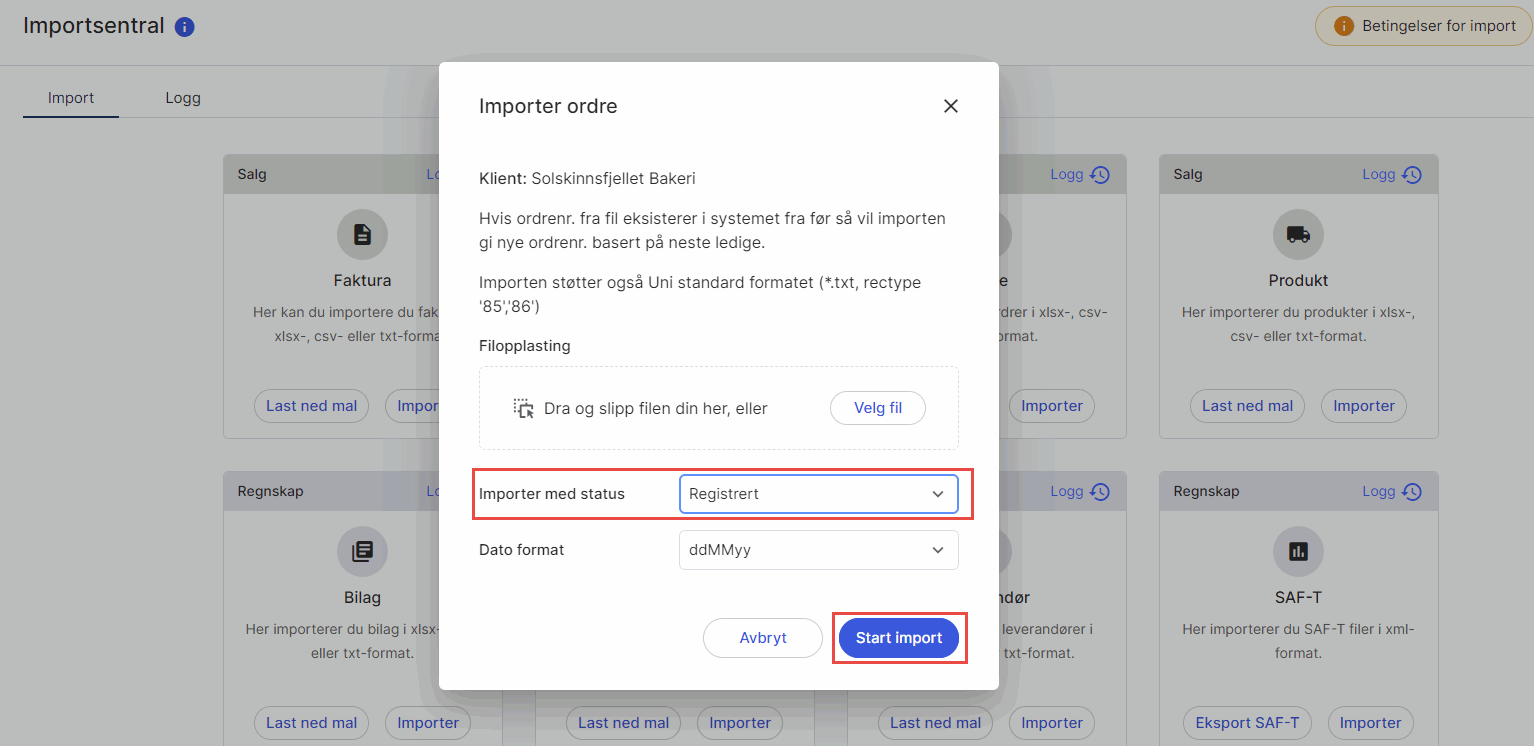Click the Velg fil button
The width and height of the screenshot is (1534, 746).
877,408
